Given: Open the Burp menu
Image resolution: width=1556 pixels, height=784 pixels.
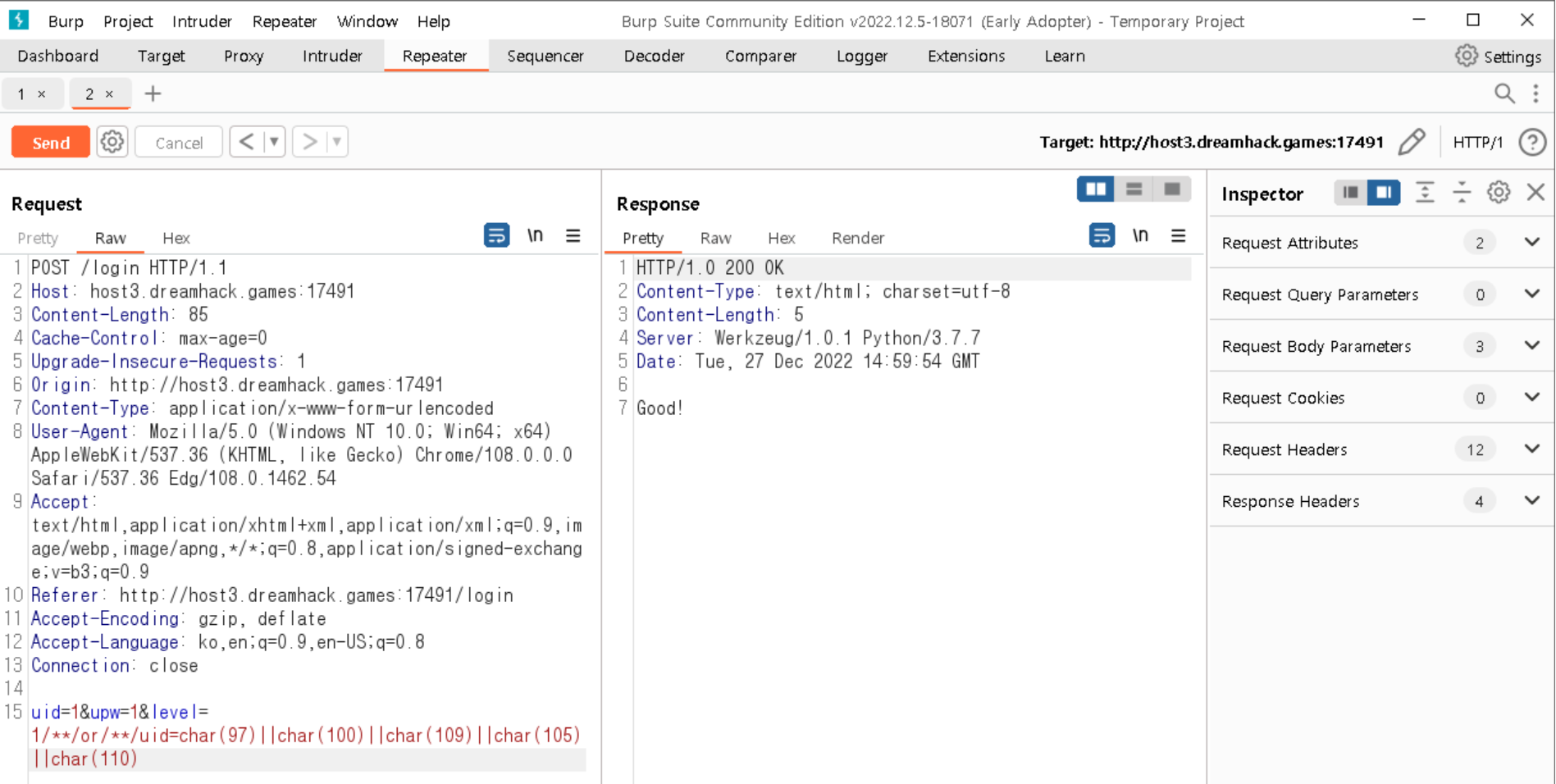Looking at the screenshot, I should 66,21.
